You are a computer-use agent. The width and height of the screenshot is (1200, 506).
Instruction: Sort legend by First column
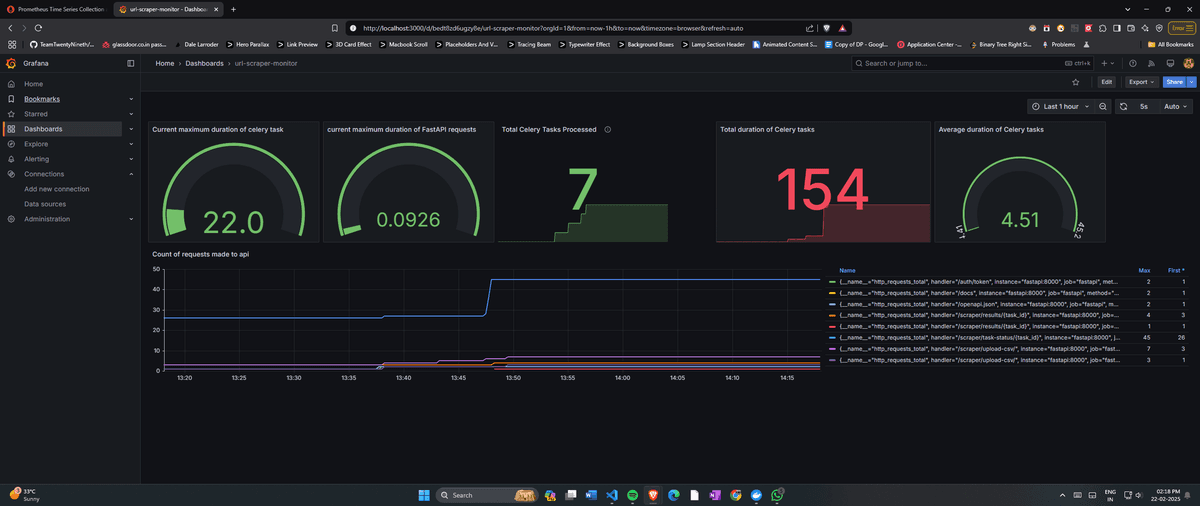pos(1178,270)
